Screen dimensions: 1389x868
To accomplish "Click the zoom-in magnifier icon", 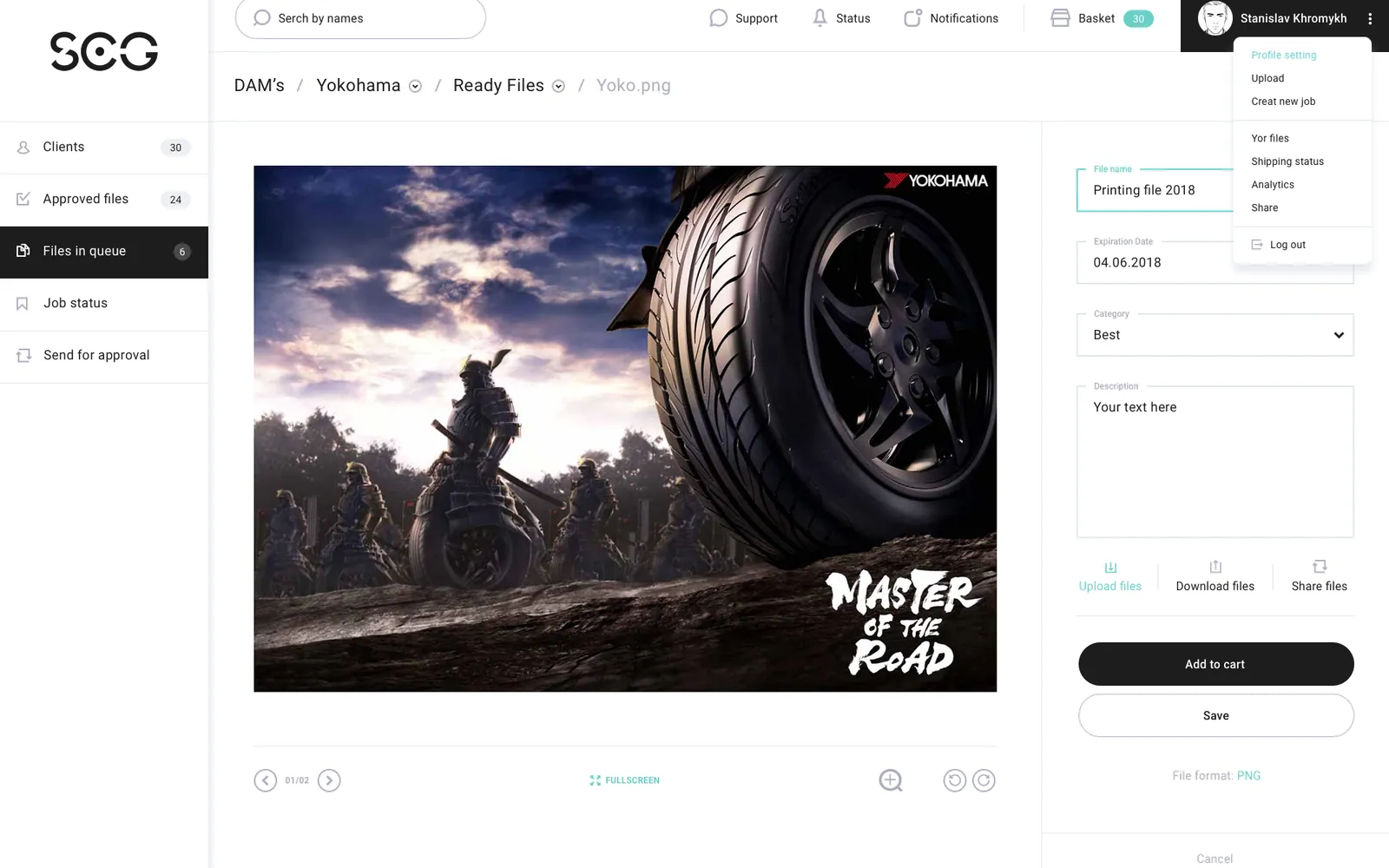I will pyautogui.click(x=891, y=780).
